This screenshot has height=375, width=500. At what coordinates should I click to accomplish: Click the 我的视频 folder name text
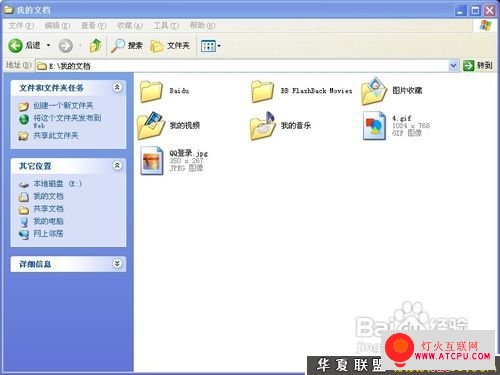pos(185,125)
